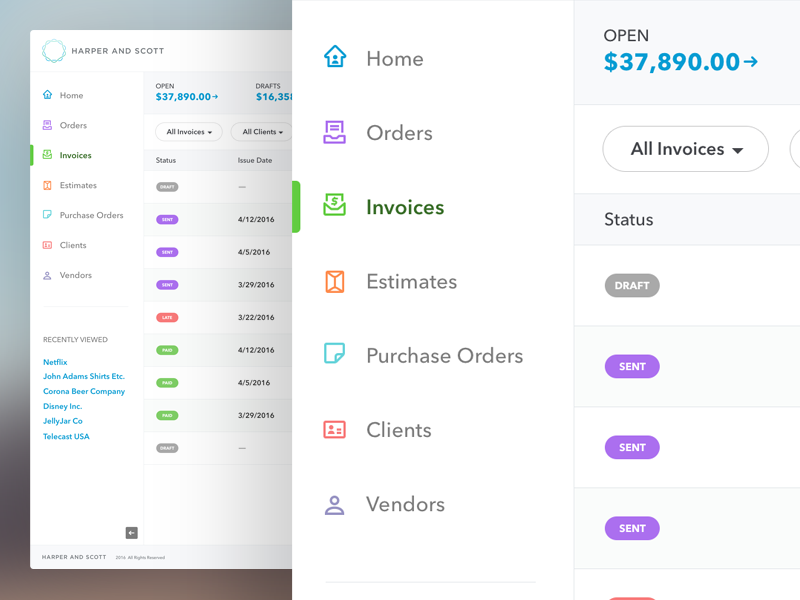Click the large teal Purchase Orders icon

point(335,353)
